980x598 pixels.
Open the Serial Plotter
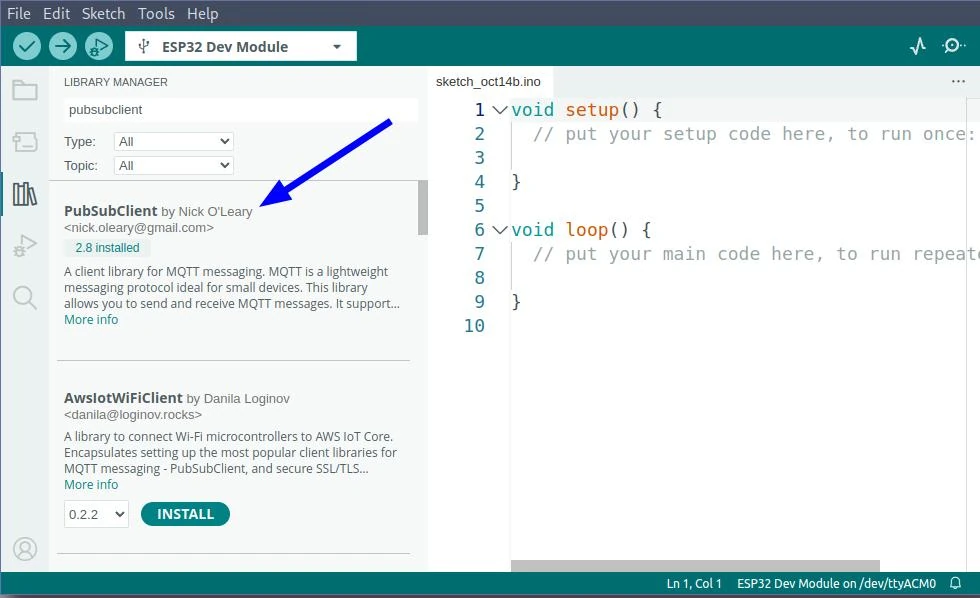point(918,46)
